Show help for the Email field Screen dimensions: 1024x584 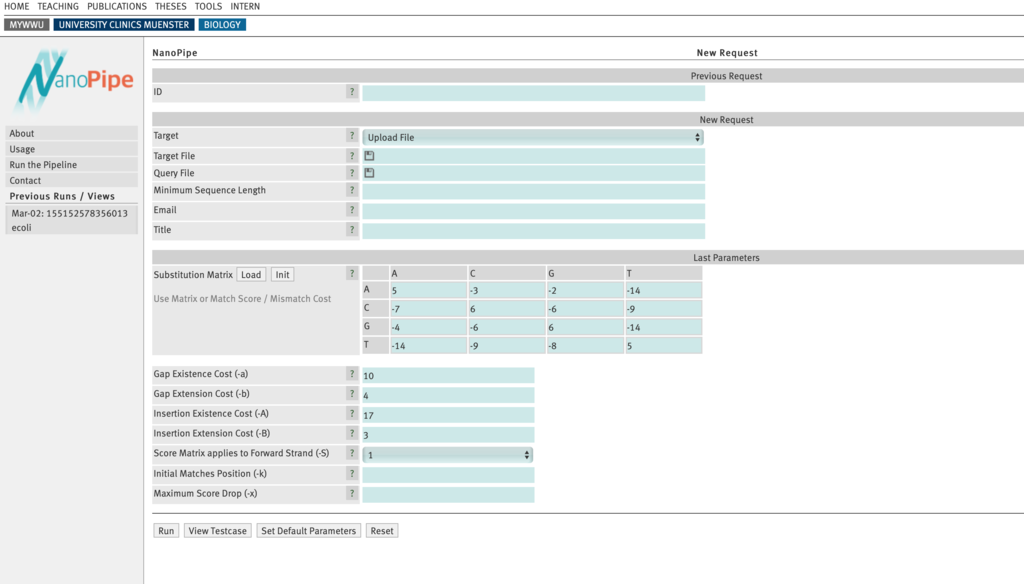[352, 210]
